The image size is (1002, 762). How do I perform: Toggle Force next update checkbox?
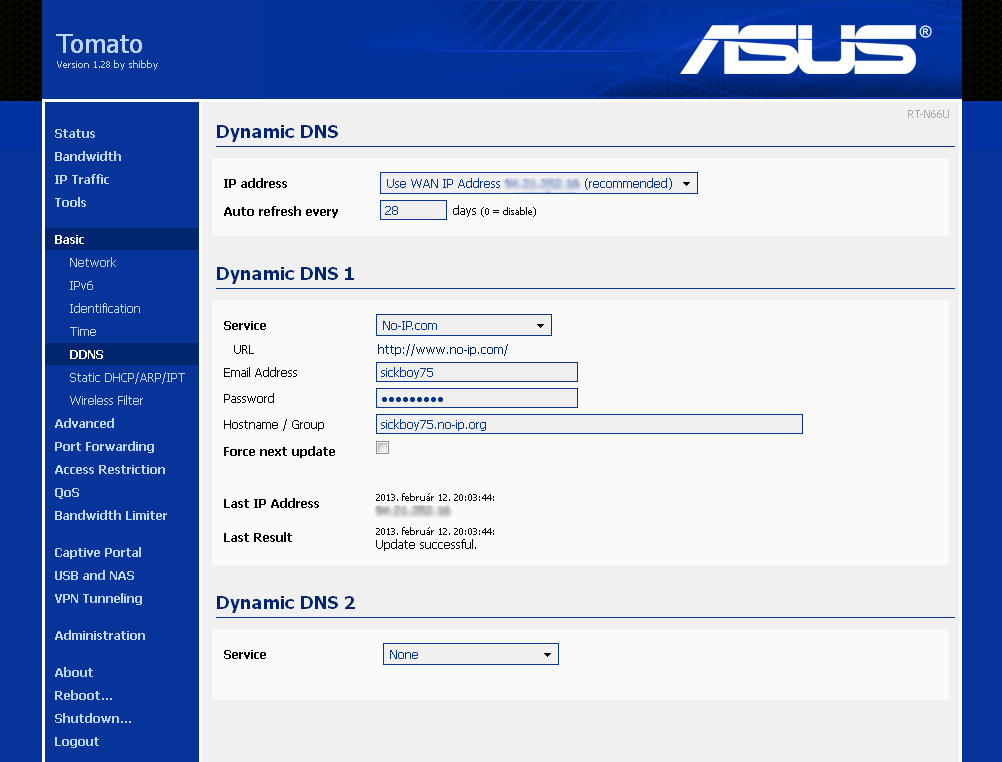point(383,447)
